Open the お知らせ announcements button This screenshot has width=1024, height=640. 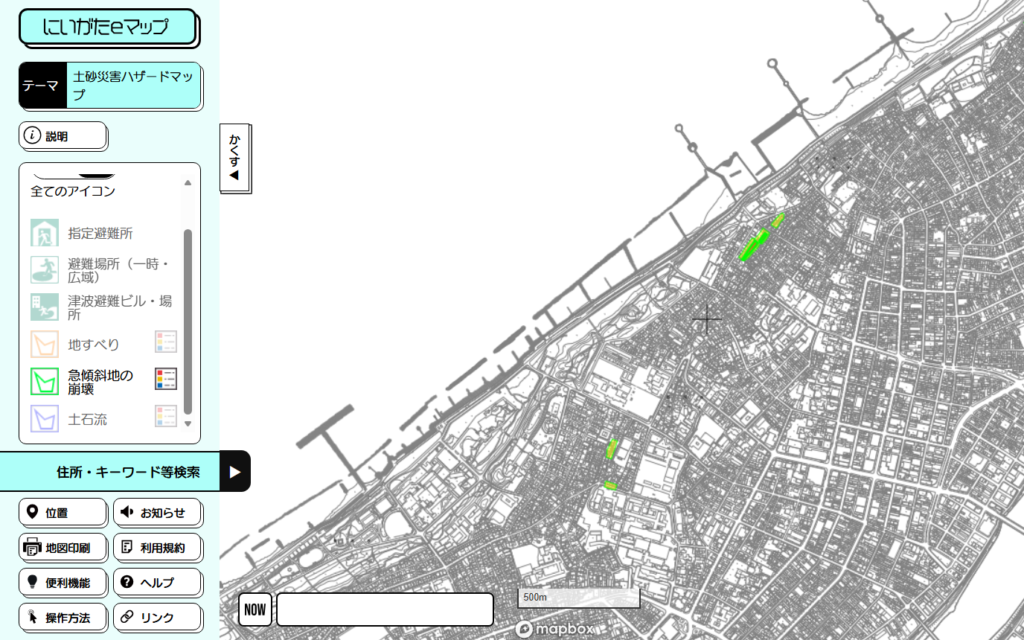tap(157, 513)
